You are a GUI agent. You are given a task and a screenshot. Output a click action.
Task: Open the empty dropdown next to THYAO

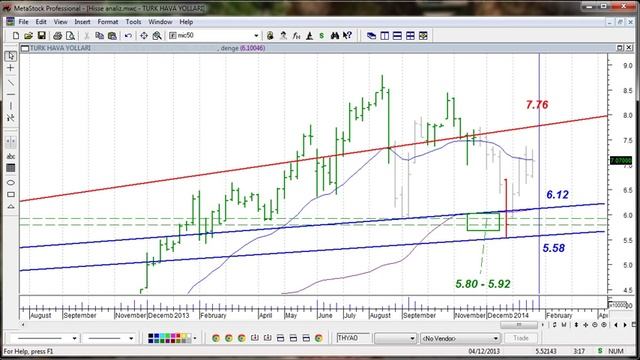click(x=395, y=338)
